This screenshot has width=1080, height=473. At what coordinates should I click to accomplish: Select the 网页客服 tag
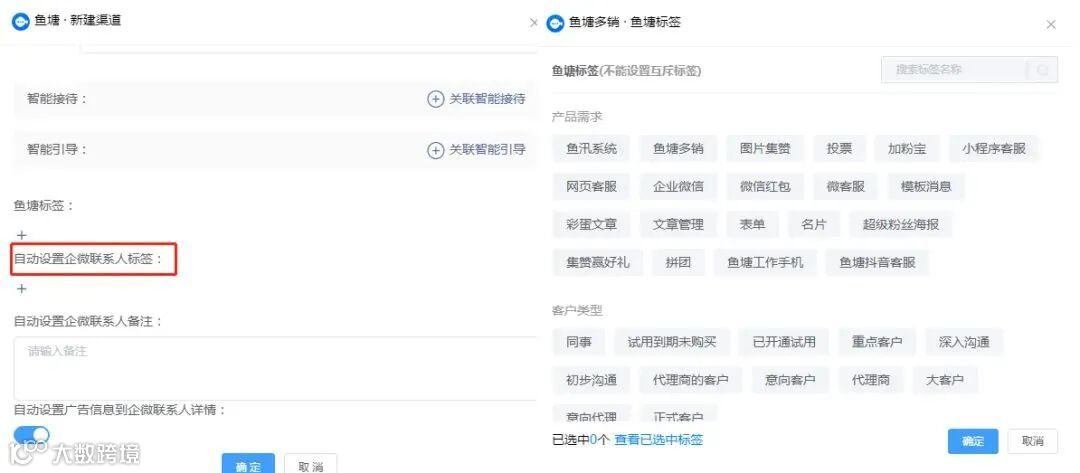click(592, 187)
